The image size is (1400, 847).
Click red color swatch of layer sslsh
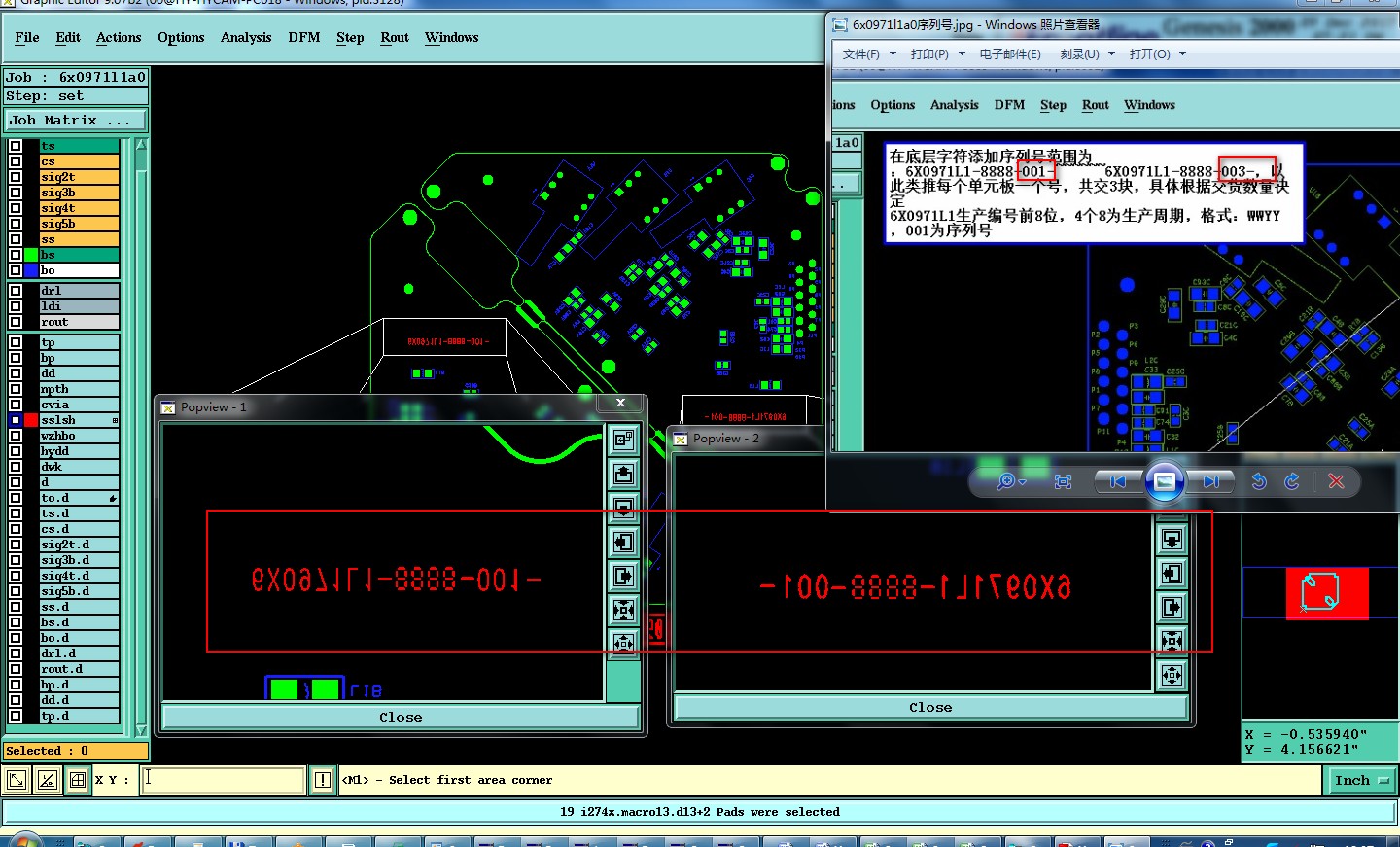(x=31, y=420)
